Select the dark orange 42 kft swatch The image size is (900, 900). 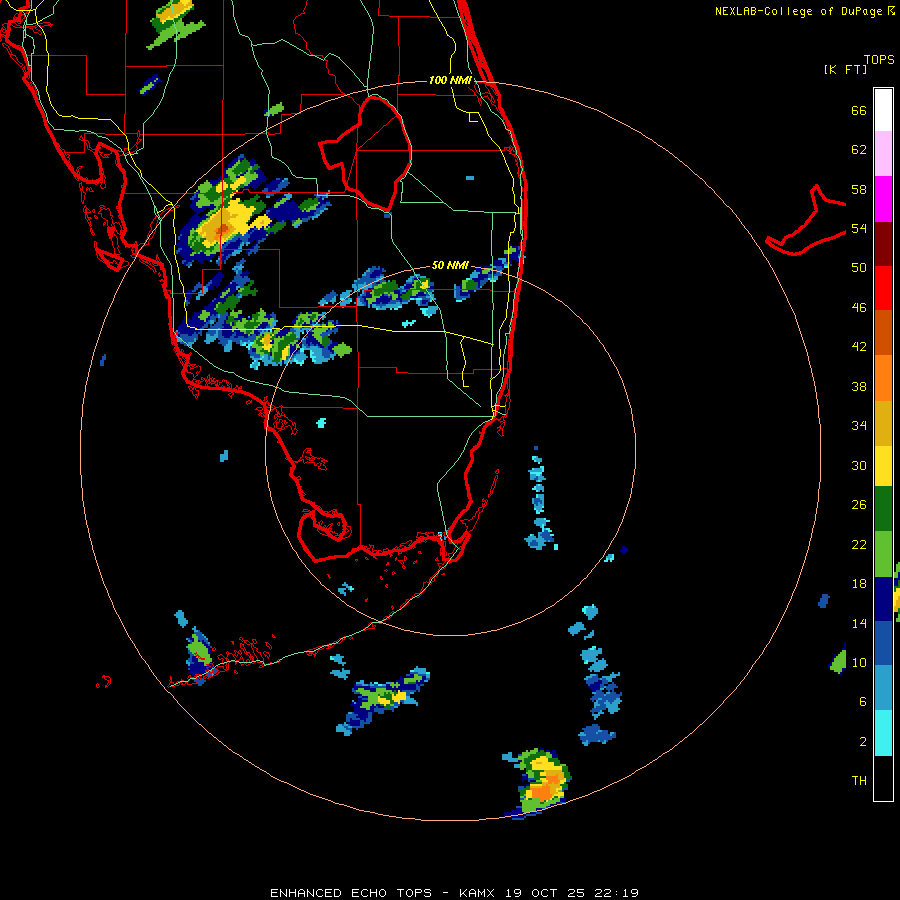click(x=883, y=332)
